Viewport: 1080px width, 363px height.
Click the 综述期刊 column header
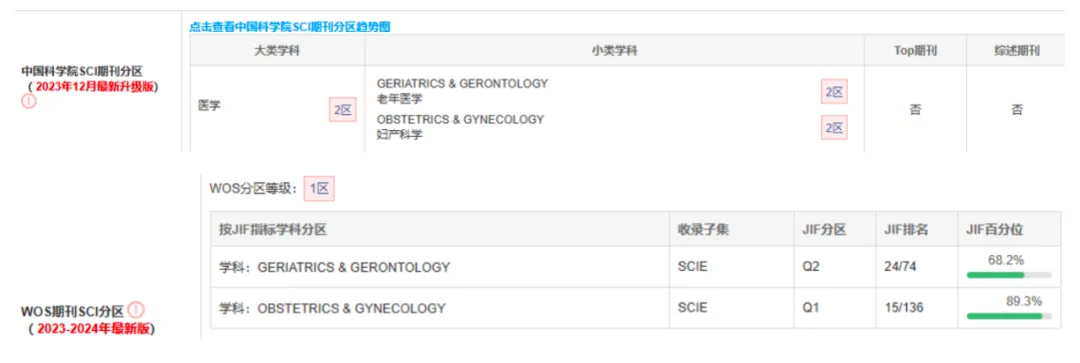coord(1016,51)
